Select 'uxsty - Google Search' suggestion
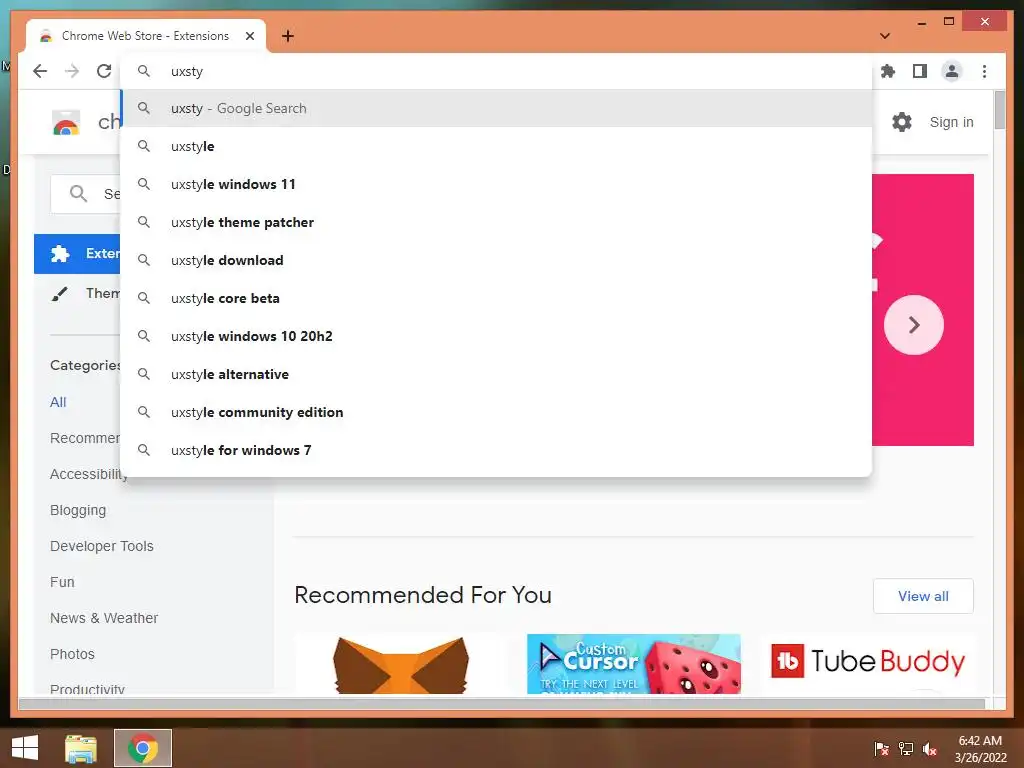The height and width of the screenshot is (768, 1024). click(496, 108)
